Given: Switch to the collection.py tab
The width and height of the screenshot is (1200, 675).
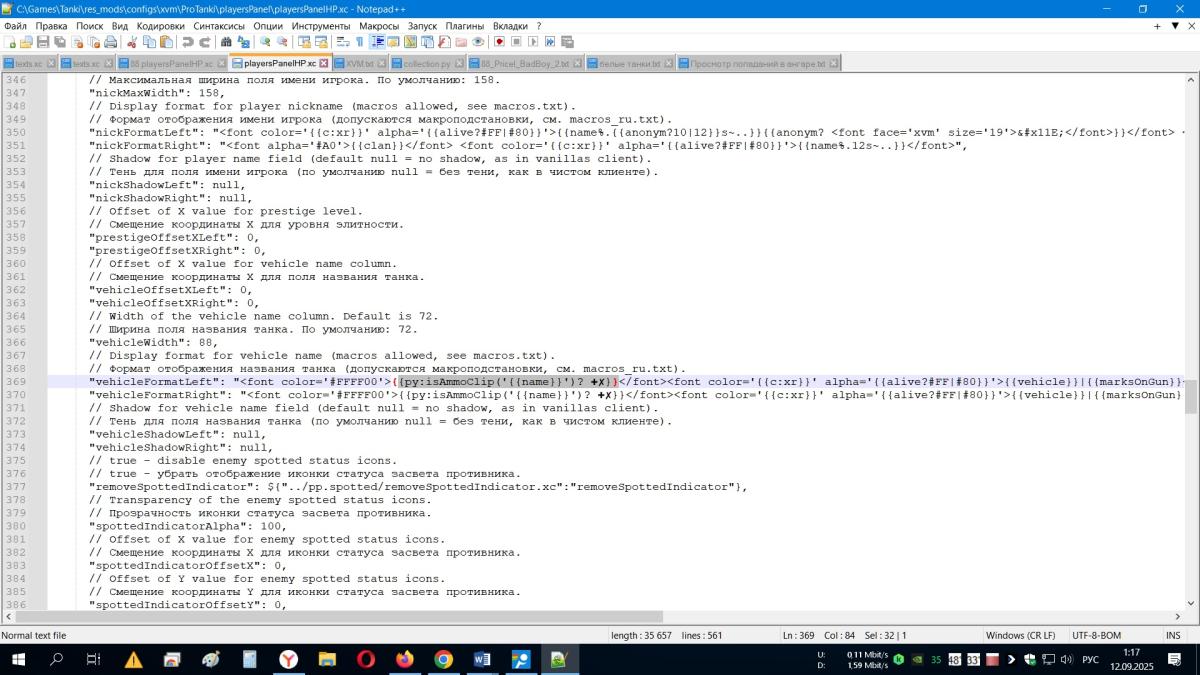Looking at the screenshot, I should (426, 63).
